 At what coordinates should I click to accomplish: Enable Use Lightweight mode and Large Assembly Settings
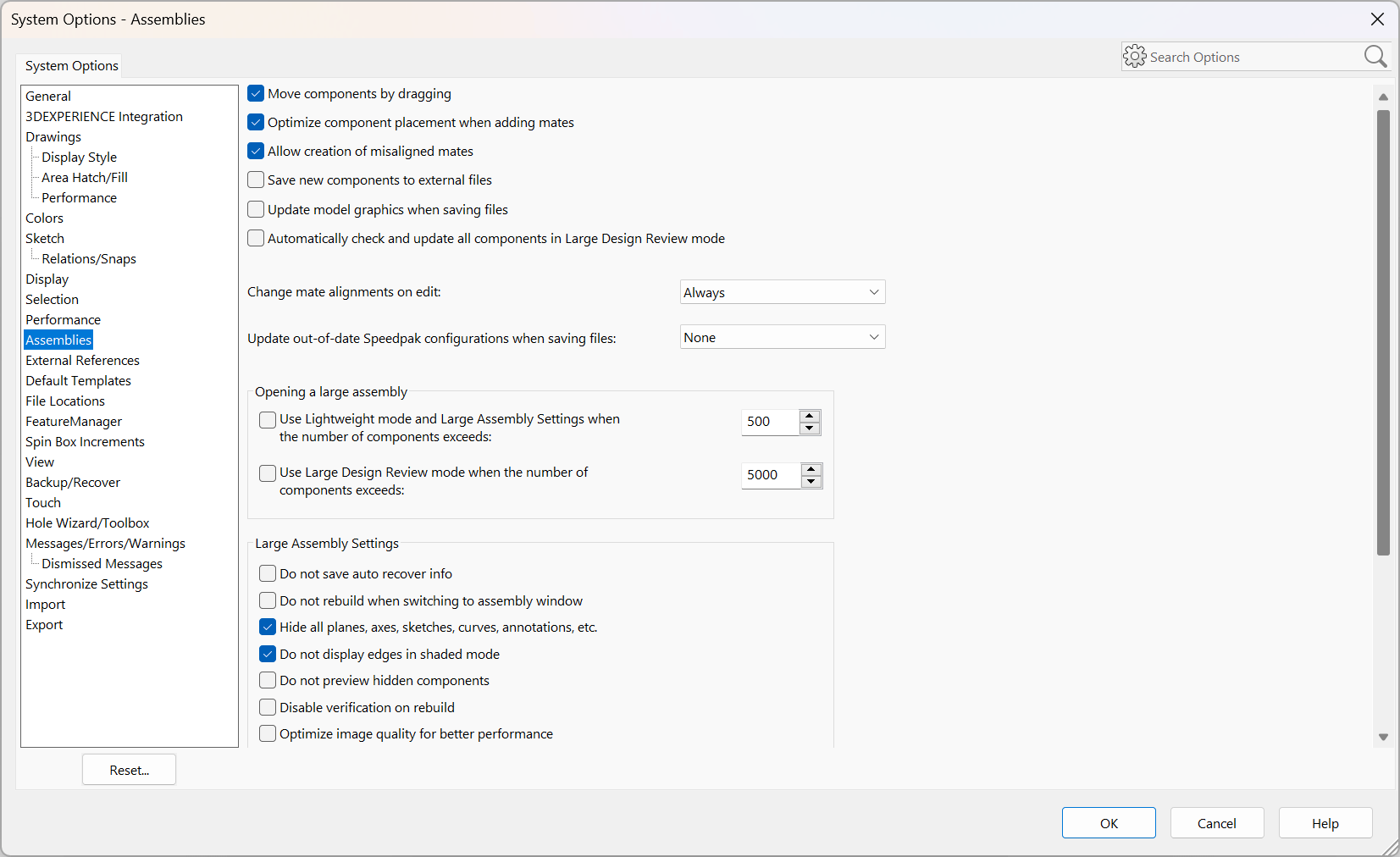[268, 419]
